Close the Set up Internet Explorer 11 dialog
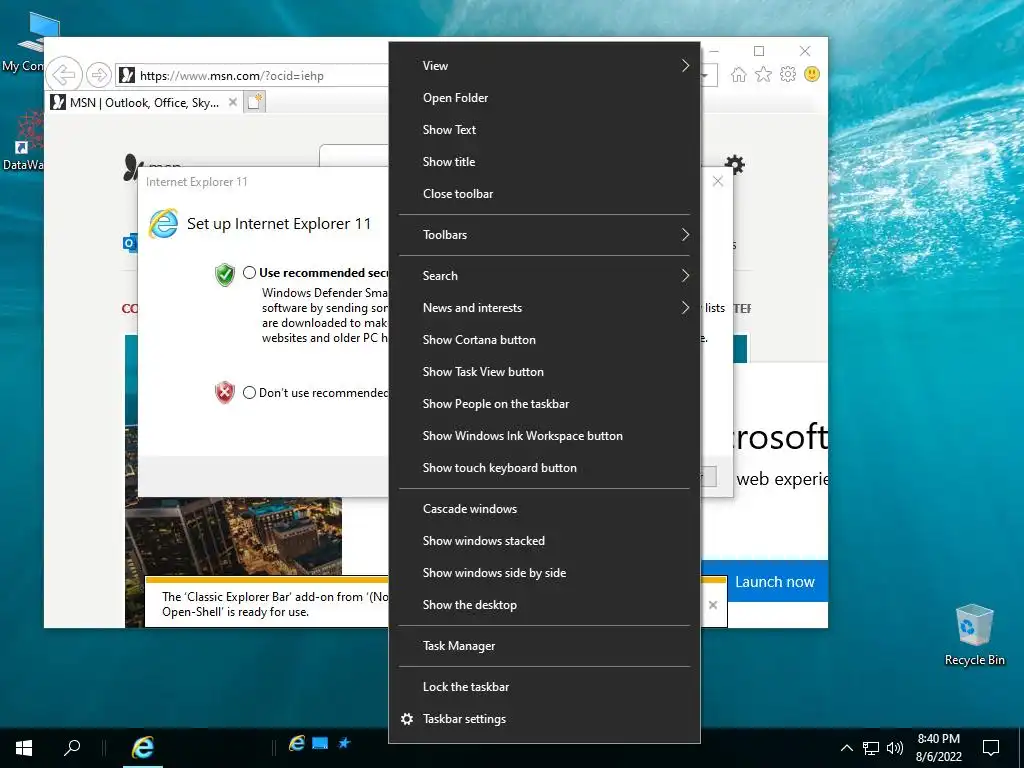1024x768 pixels. [x=718, y=182]
